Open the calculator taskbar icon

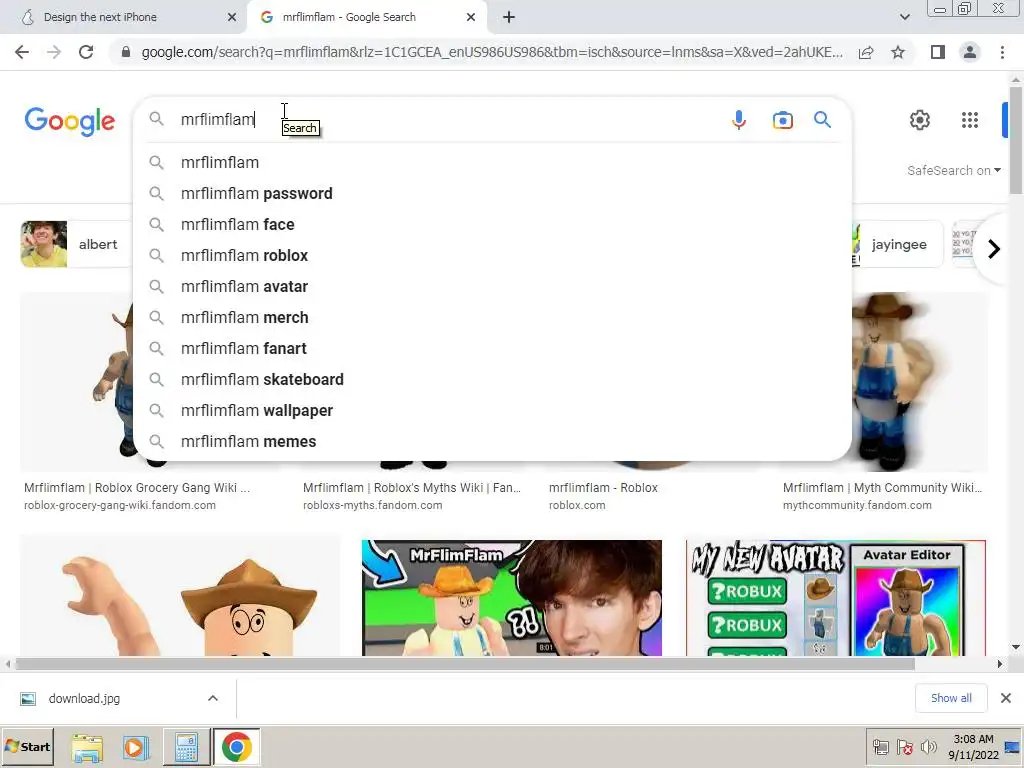coord(186,748)
